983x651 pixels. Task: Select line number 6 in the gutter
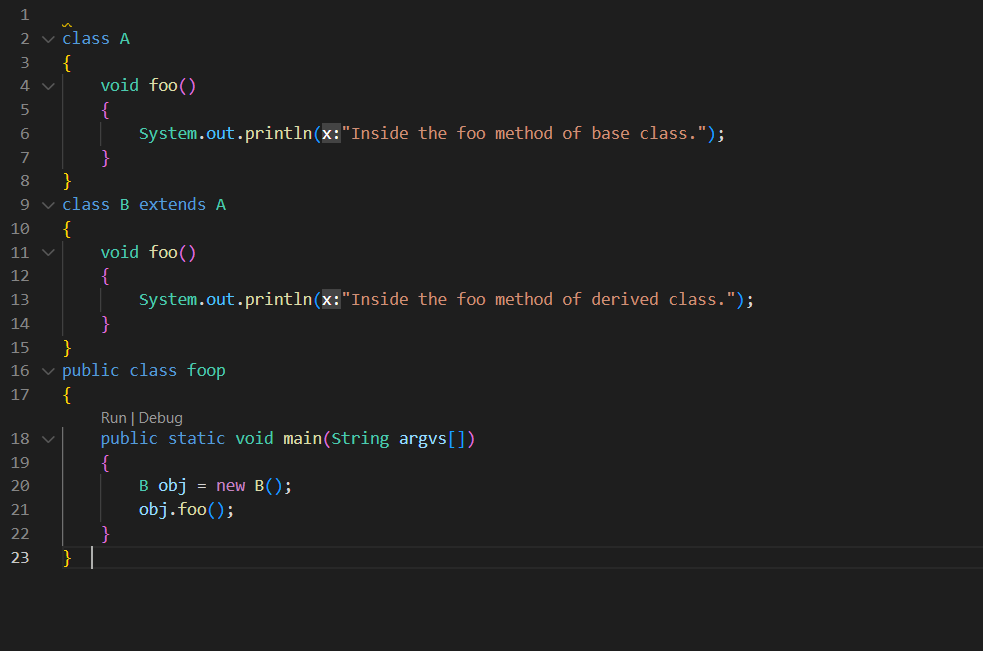(24, 132)
